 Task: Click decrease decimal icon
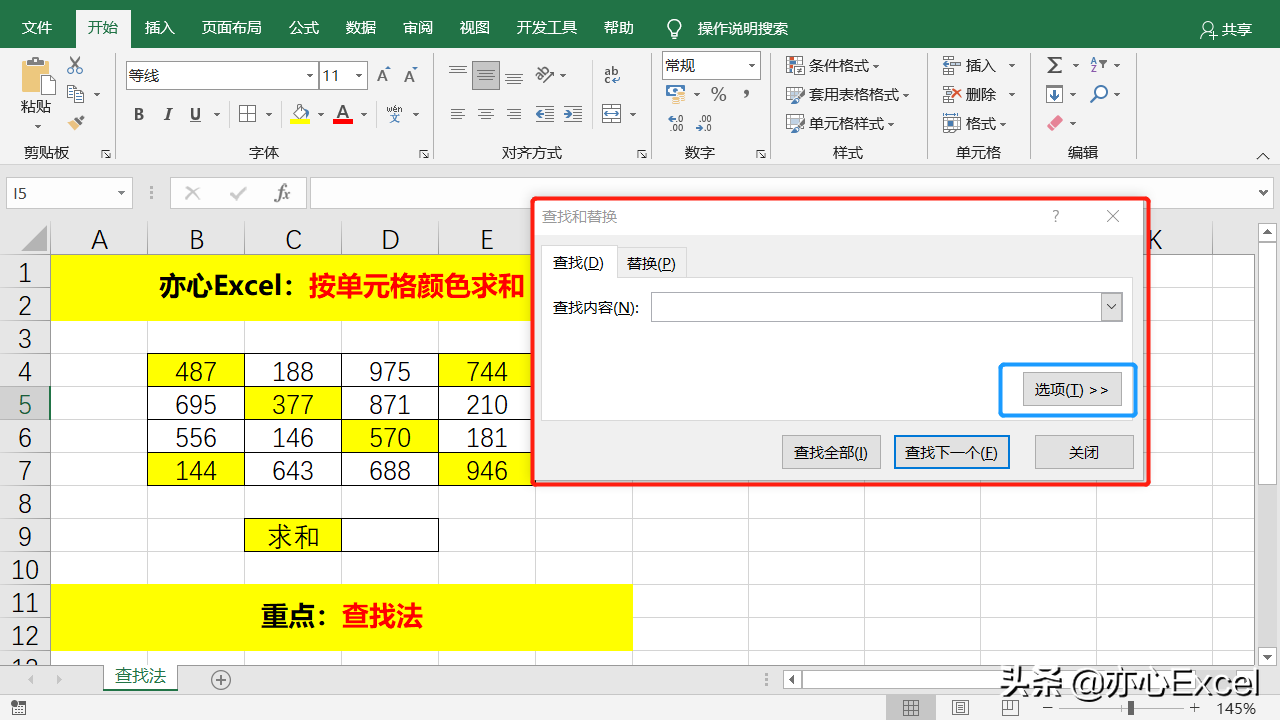[x=704, y=123]
